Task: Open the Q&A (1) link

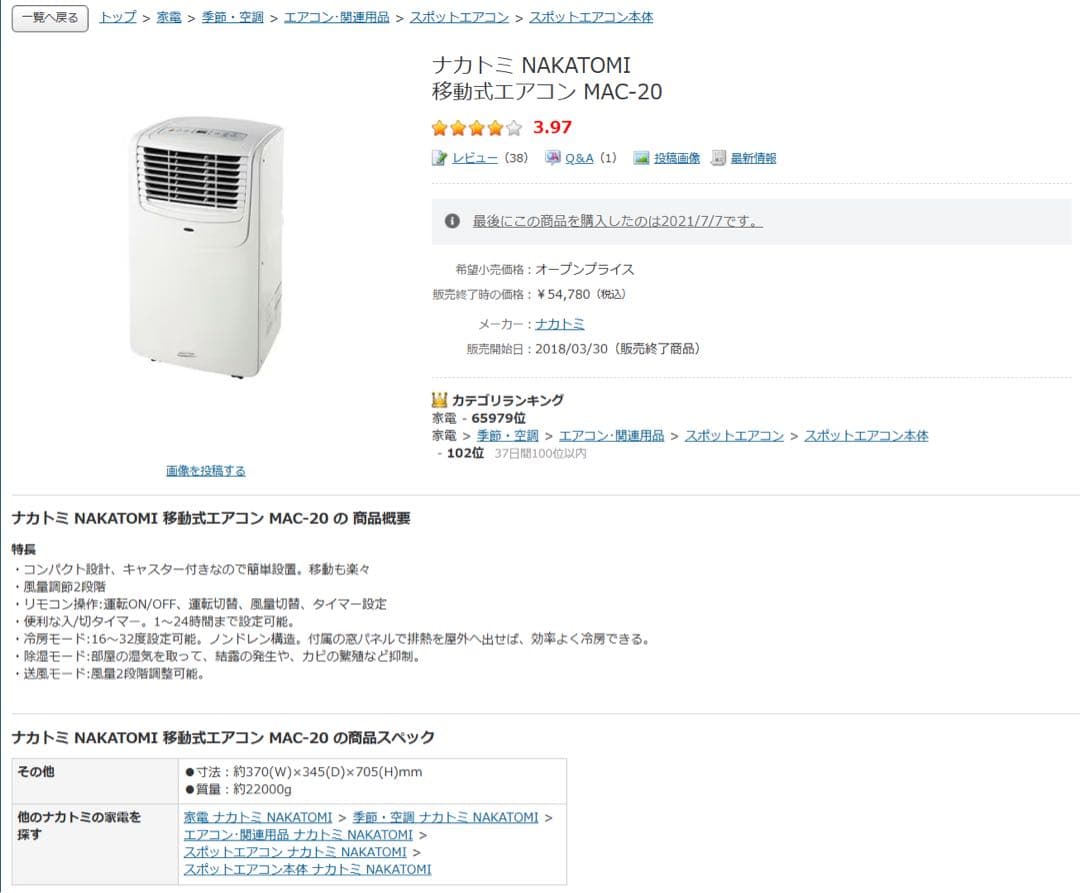Action: click(x=579, y=157)
